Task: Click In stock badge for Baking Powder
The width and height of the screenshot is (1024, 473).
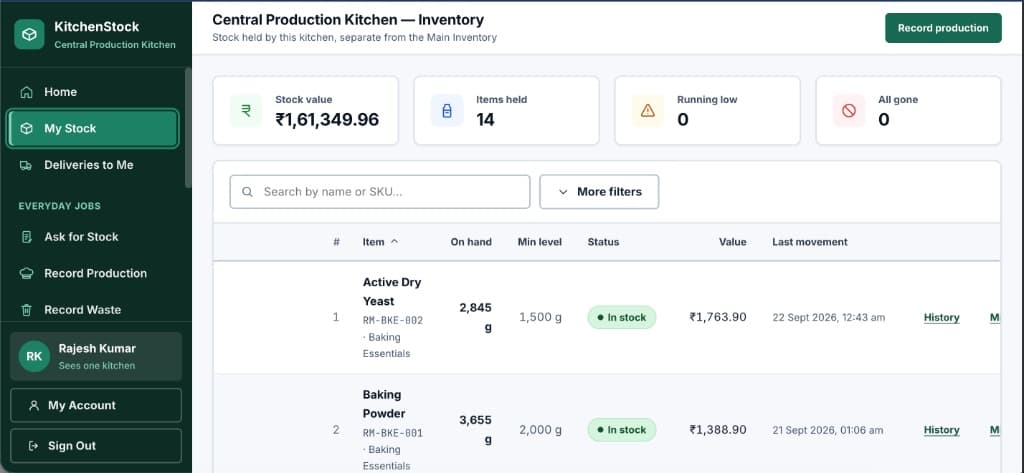Action: pyautogui.click(x=622, y=430)
